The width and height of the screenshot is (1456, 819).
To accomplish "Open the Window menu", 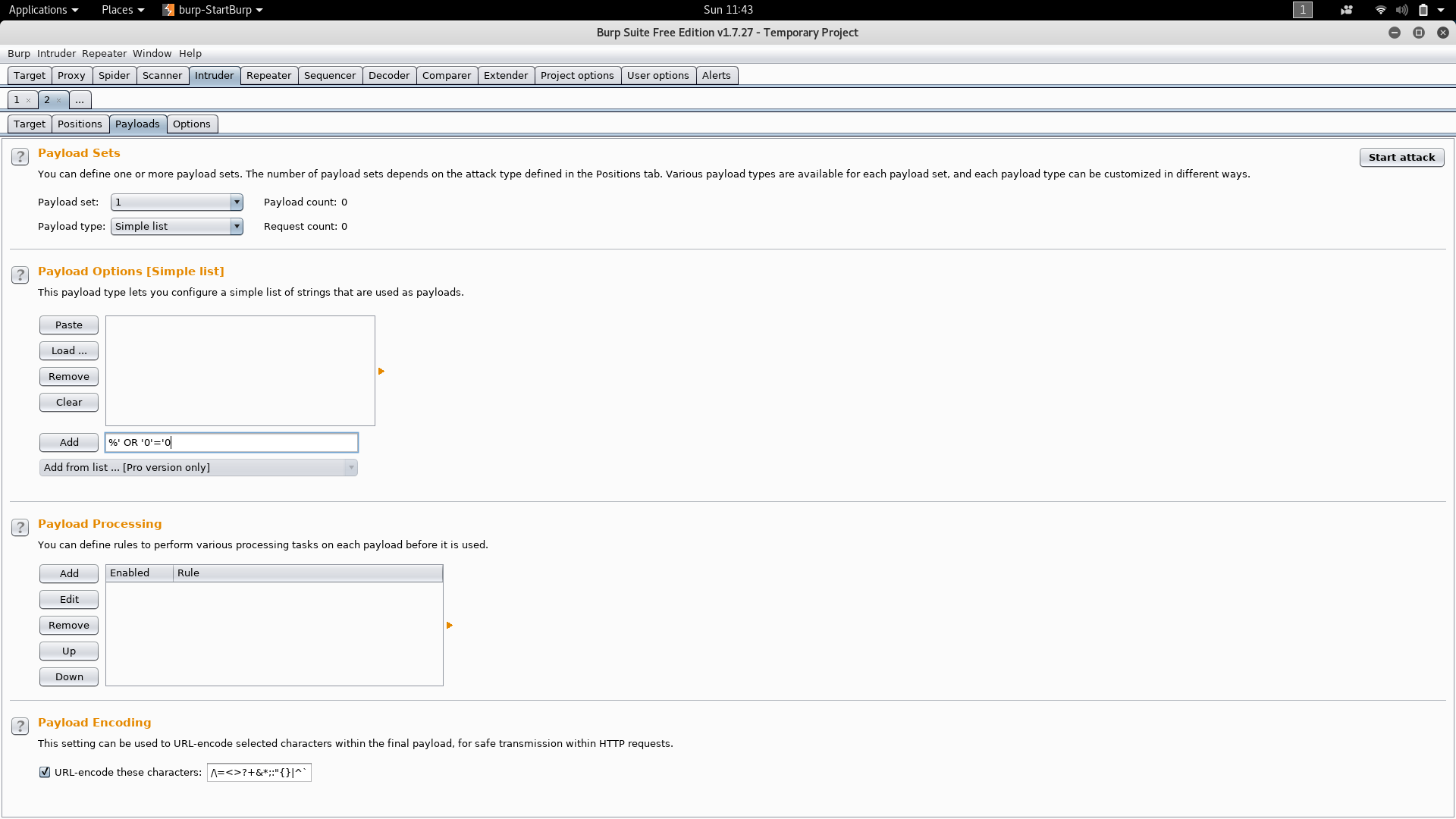I will 152,53.
